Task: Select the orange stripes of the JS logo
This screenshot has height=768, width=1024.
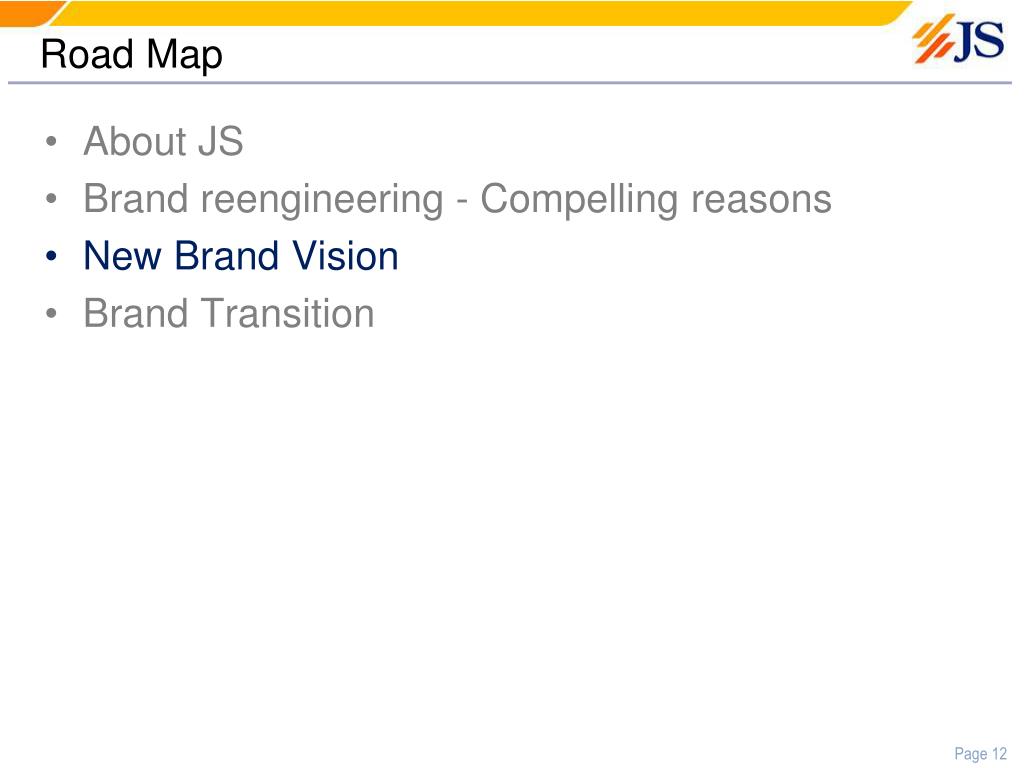Action: [933, 40]
